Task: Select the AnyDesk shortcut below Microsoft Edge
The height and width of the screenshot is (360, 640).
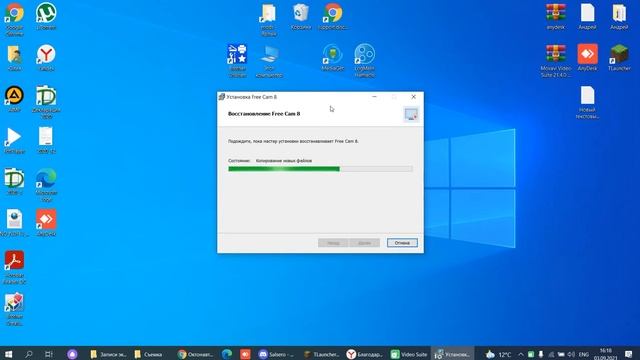Action: point(46,223)
